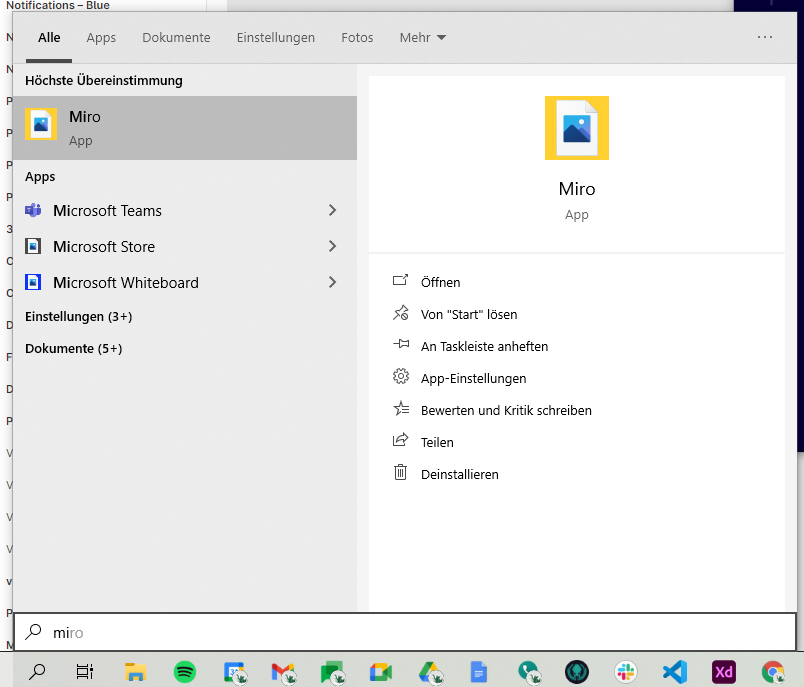This screenshot has width=804, height=687.
Task: Expand the Dokumente (5+) results group
Action: click(73, 349)
